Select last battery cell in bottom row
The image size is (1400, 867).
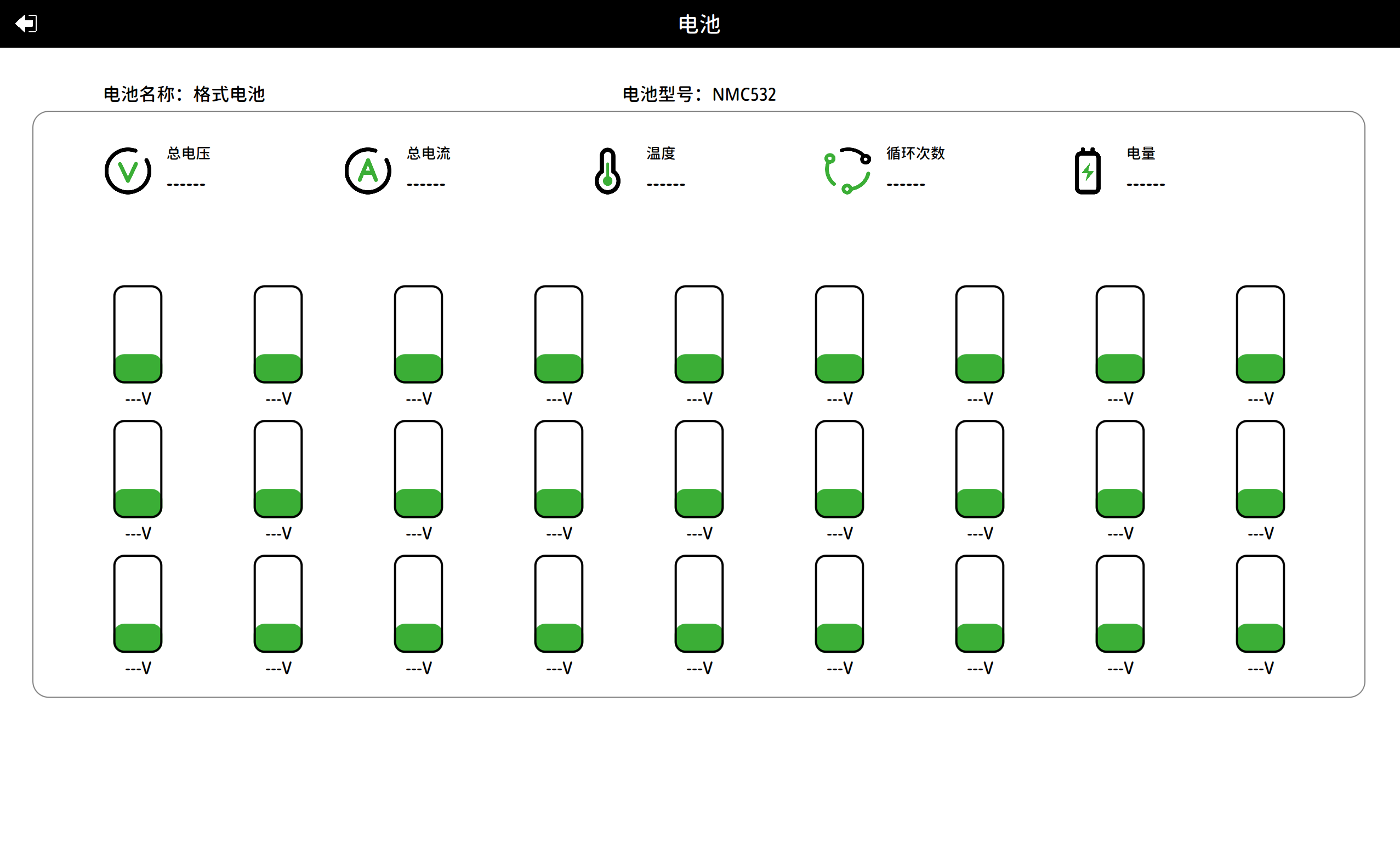point(1260,604)
